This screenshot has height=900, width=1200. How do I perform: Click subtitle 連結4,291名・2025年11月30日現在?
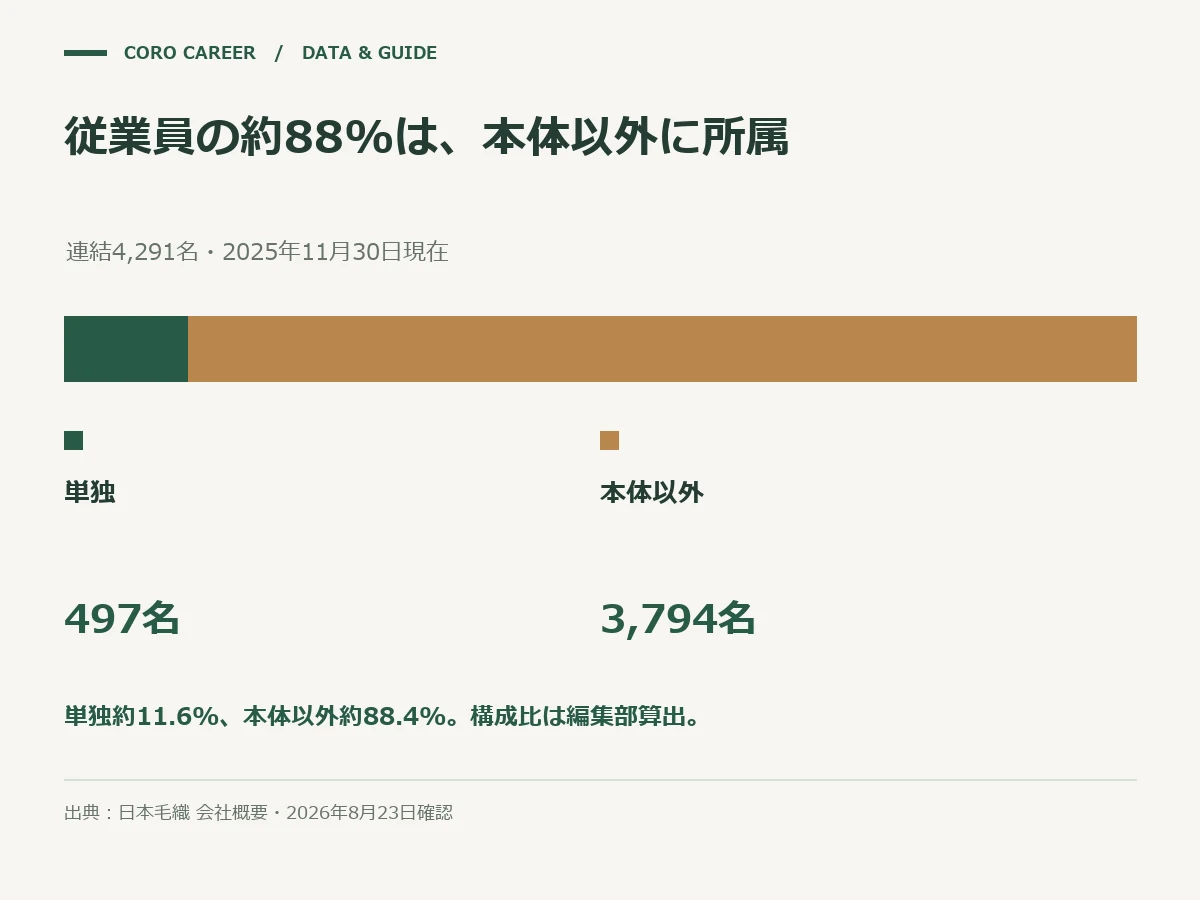pos(257,252)
